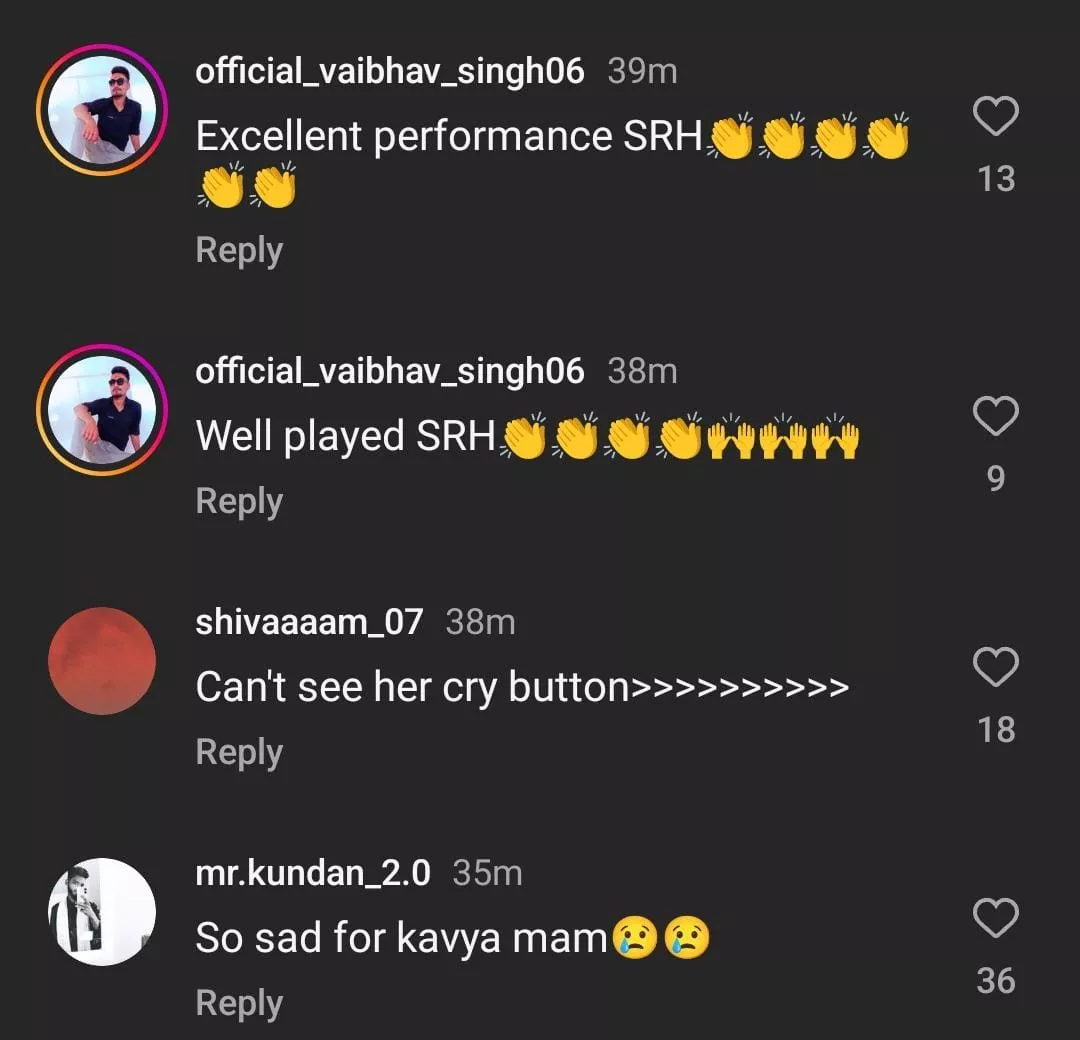The image size is (1080, 1040).
Task: View the 36 likes count
Action: 995,981
